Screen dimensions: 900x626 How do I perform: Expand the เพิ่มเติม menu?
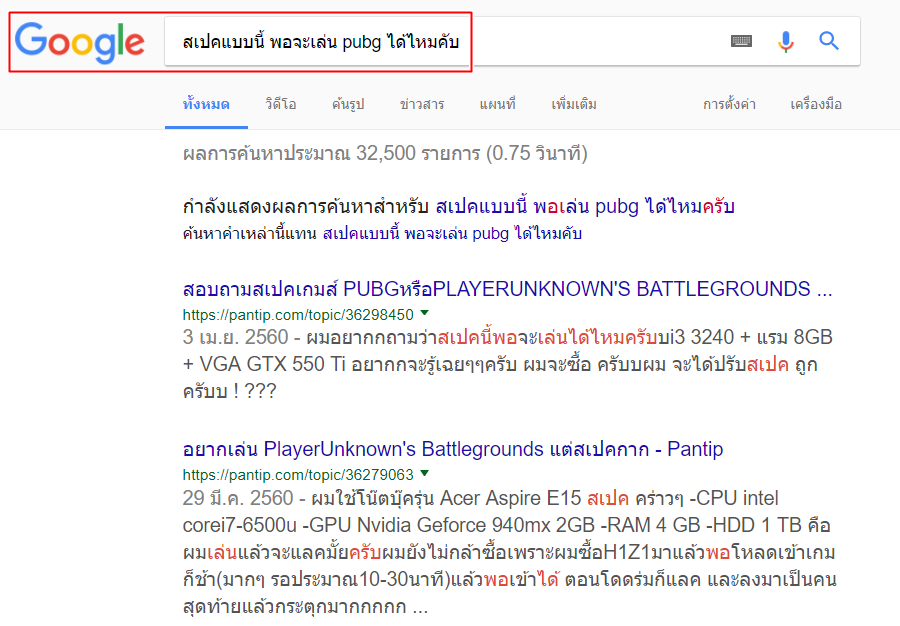click(574, 104)
